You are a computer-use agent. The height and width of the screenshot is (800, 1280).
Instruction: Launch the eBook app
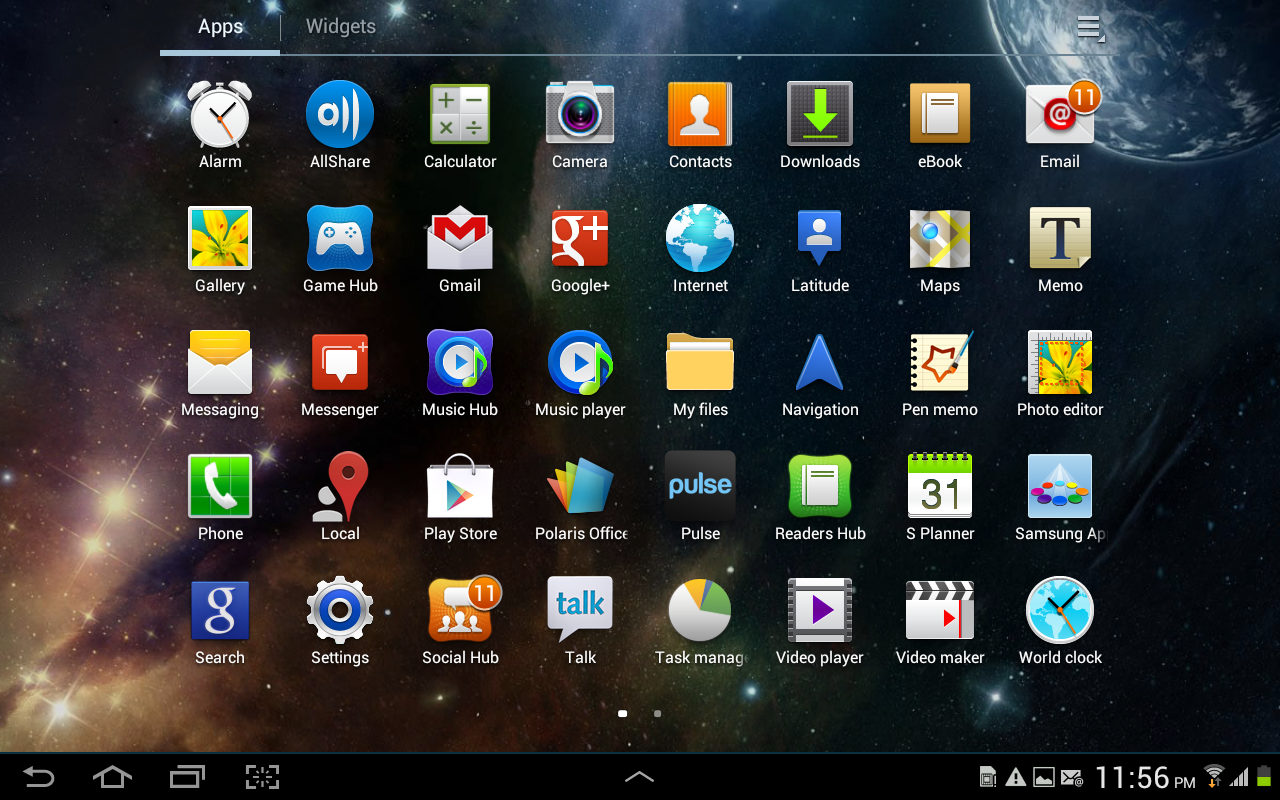click(940, 125)
